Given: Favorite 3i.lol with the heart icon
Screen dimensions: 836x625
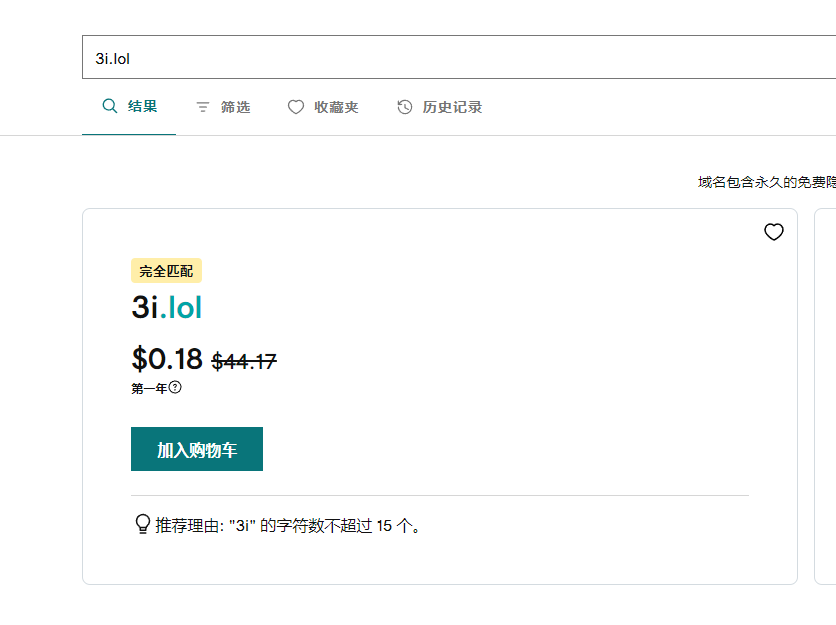Looking at the screenshot, I should tap(774, 232).
